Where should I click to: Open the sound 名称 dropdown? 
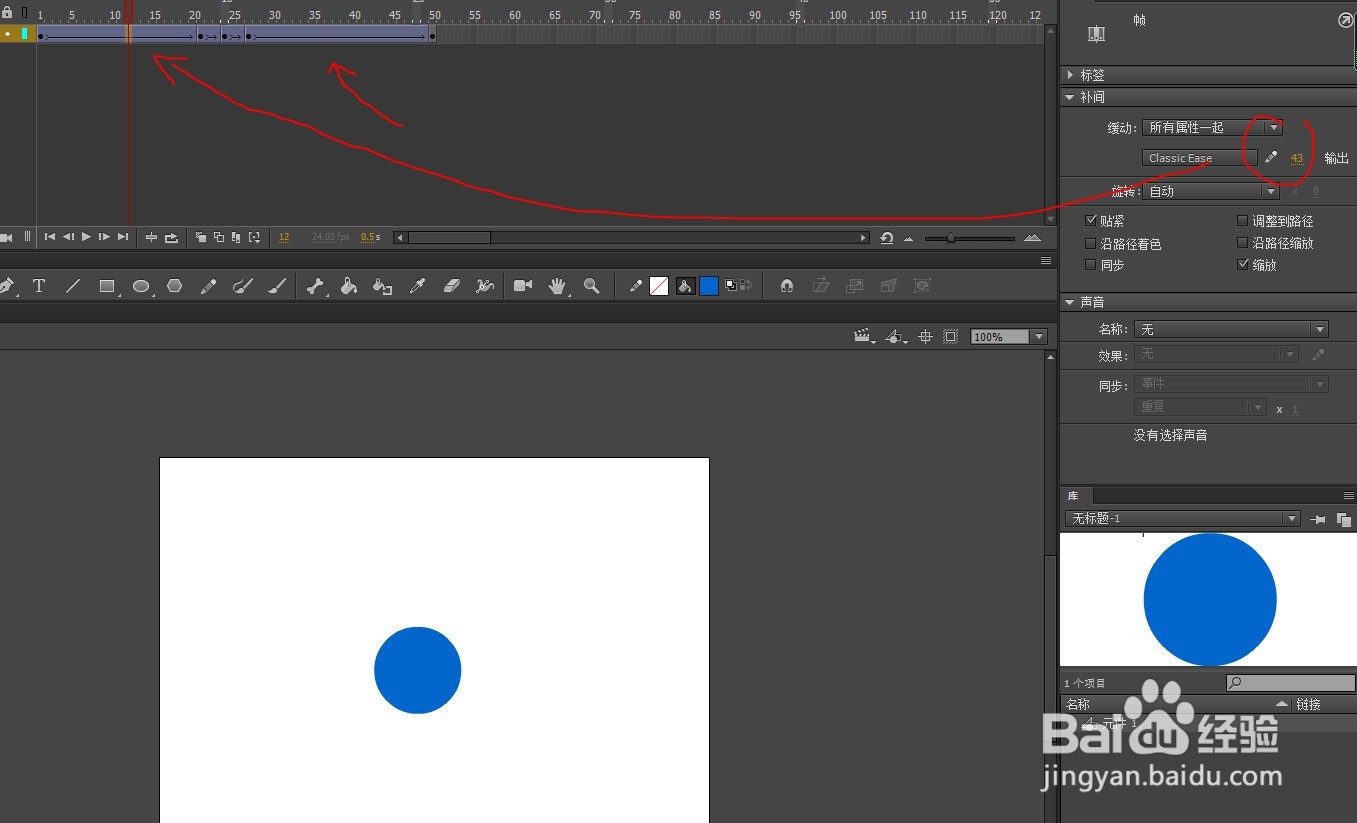(x=1231, y=329)
